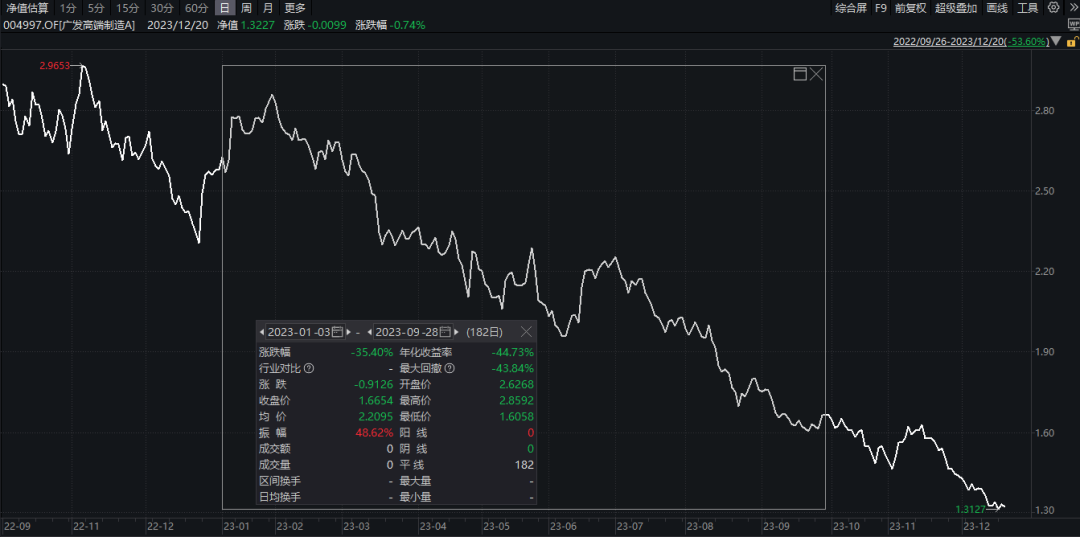Switch to the 周 weekly period tab
This screenshot has width=1080, height=537.
tap(246, 8)
